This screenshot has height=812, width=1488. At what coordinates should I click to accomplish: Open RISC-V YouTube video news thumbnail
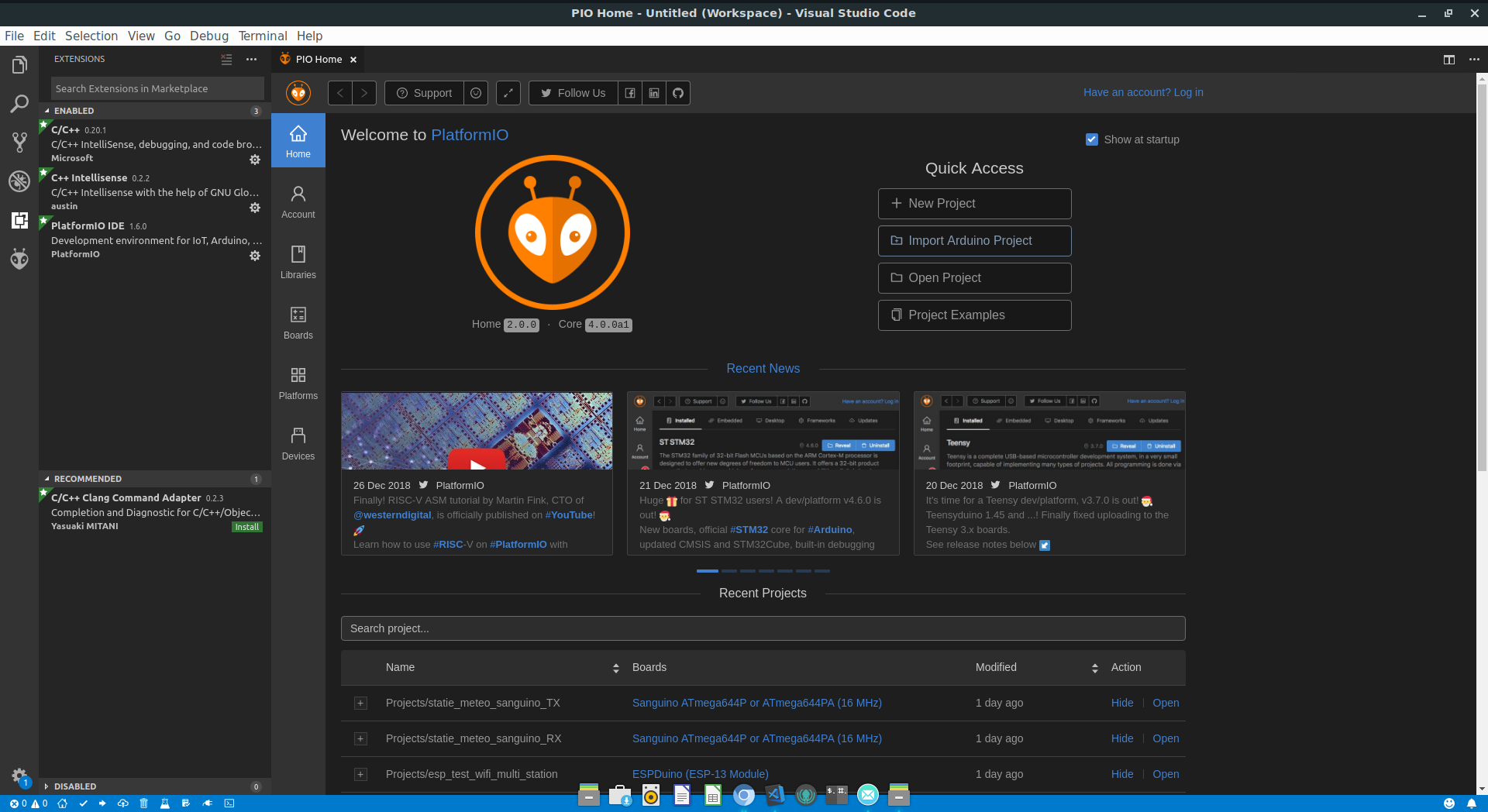[477, 431]
